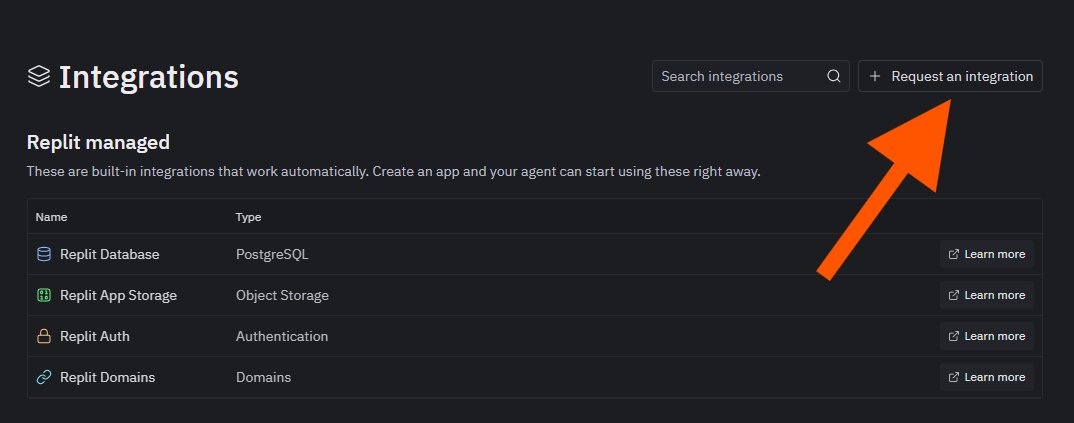Viewport: 1074px width, 423px height.
Task: Focus the Search integrations field
Action: click(750, 76)
